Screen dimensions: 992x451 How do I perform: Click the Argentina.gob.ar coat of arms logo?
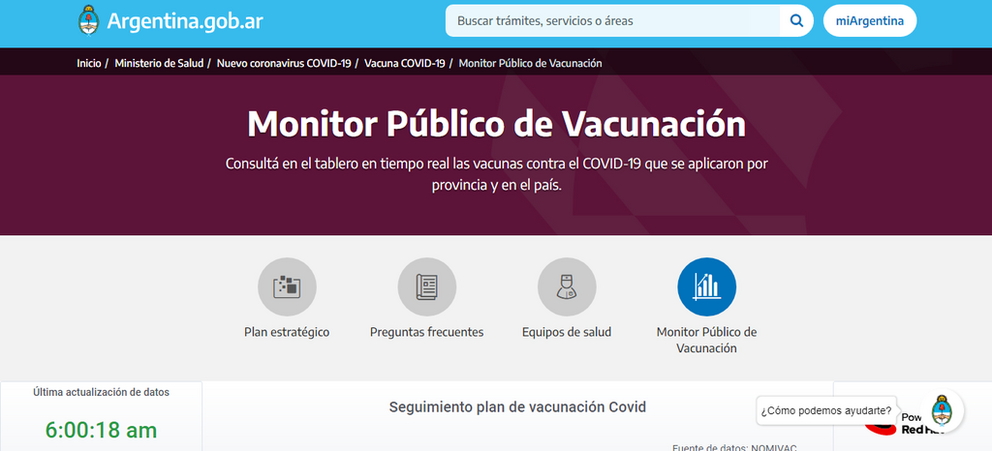[x=89, y=21]
